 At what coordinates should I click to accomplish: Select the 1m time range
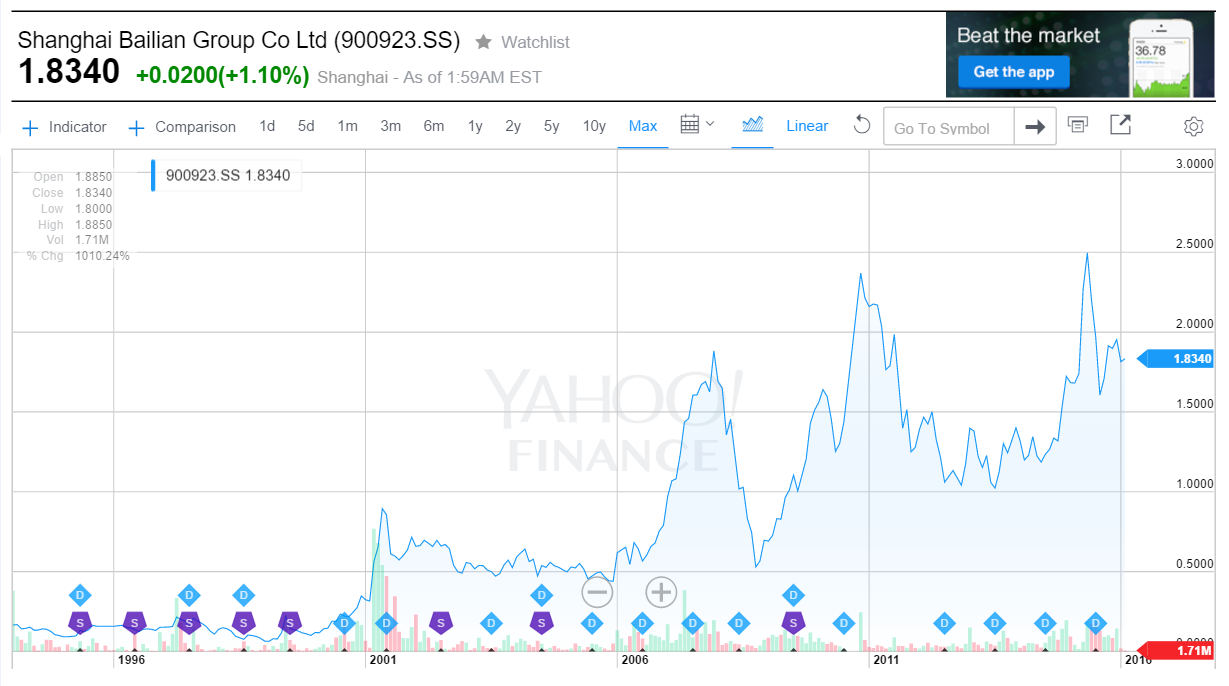tap(347, 126)
